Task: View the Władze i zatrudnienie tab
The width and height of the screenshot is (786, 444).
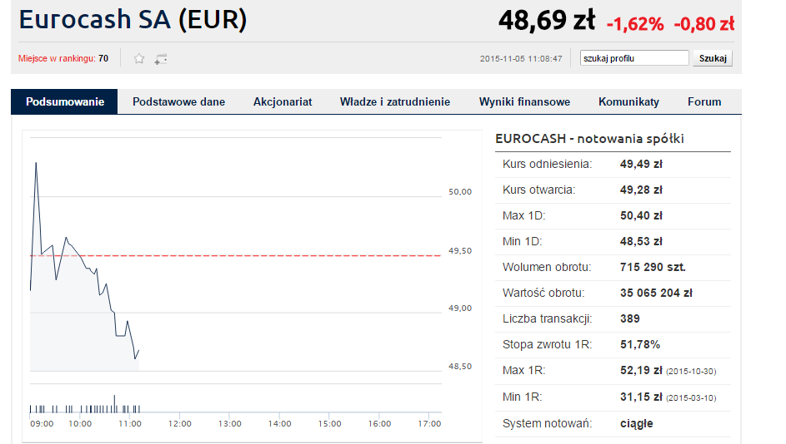Action: [395, 102]
